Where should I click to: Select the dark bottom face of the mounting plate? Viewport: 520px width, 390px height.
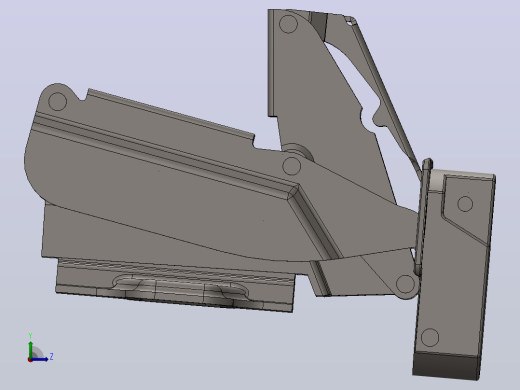pyautogui.click(x=446, y=366)
